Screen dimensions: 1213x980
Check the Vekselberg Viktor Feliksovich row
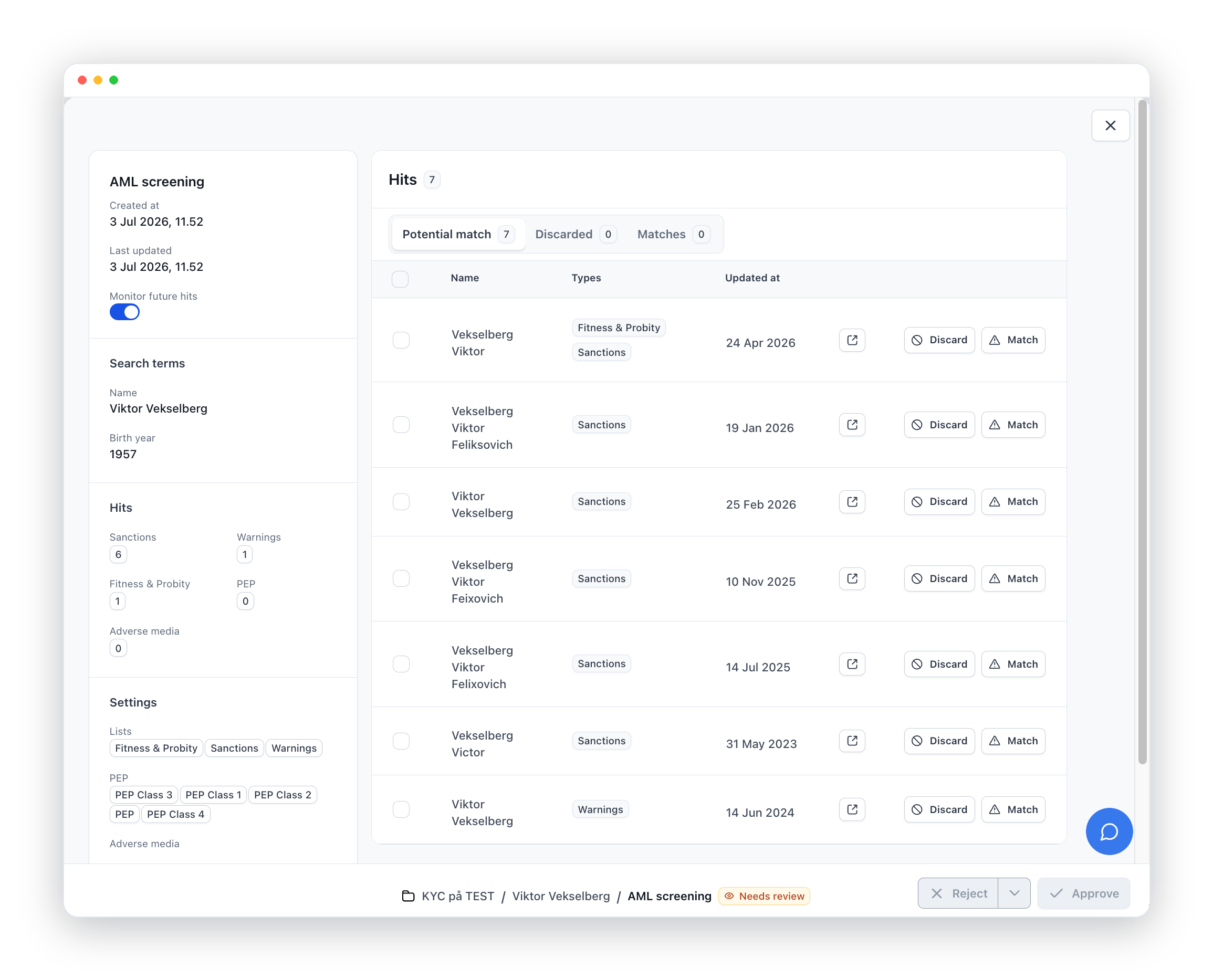pyautogui.click(x=401, y=425)
